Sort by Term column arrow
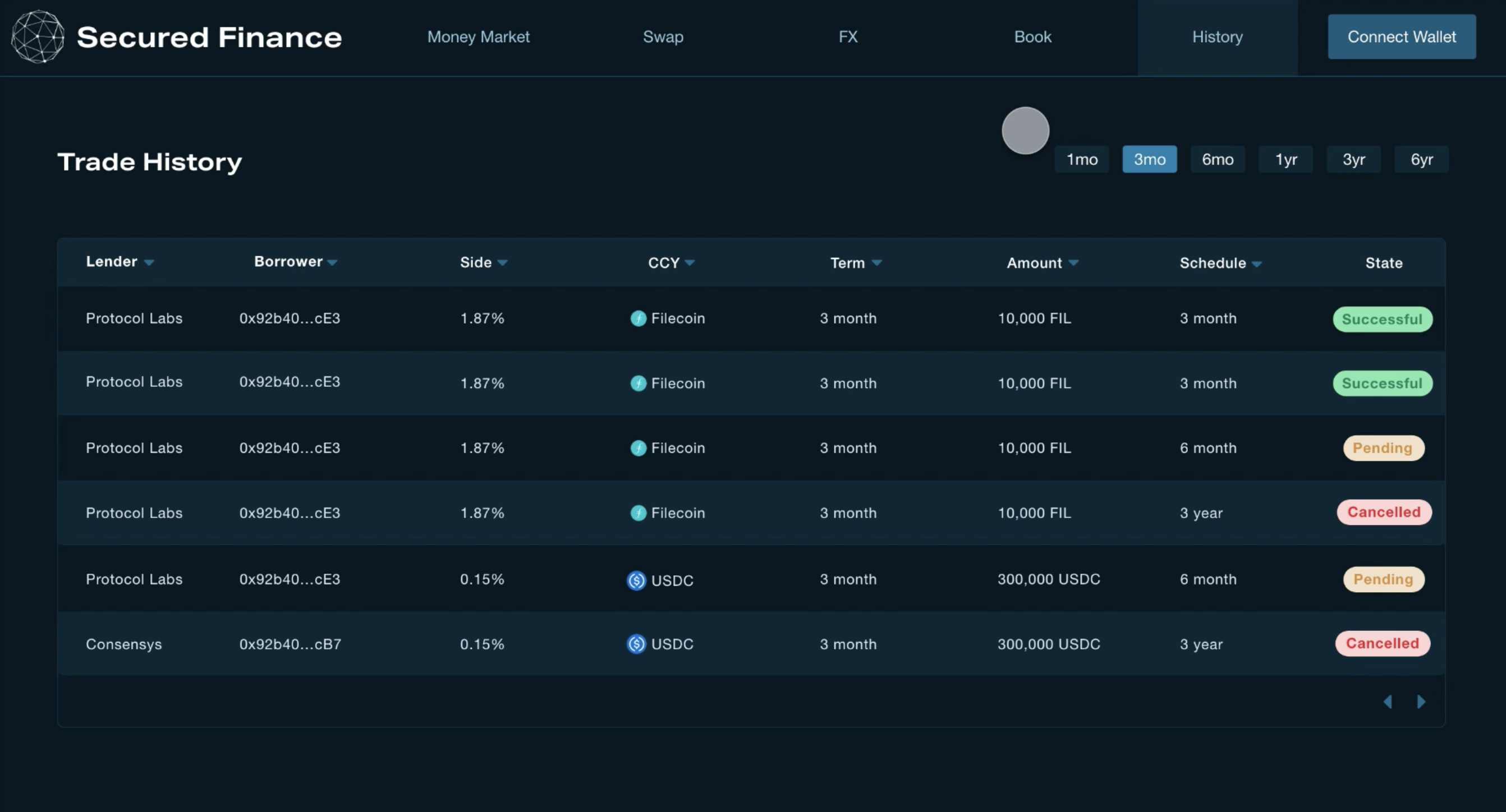 [x=876, y=263]
